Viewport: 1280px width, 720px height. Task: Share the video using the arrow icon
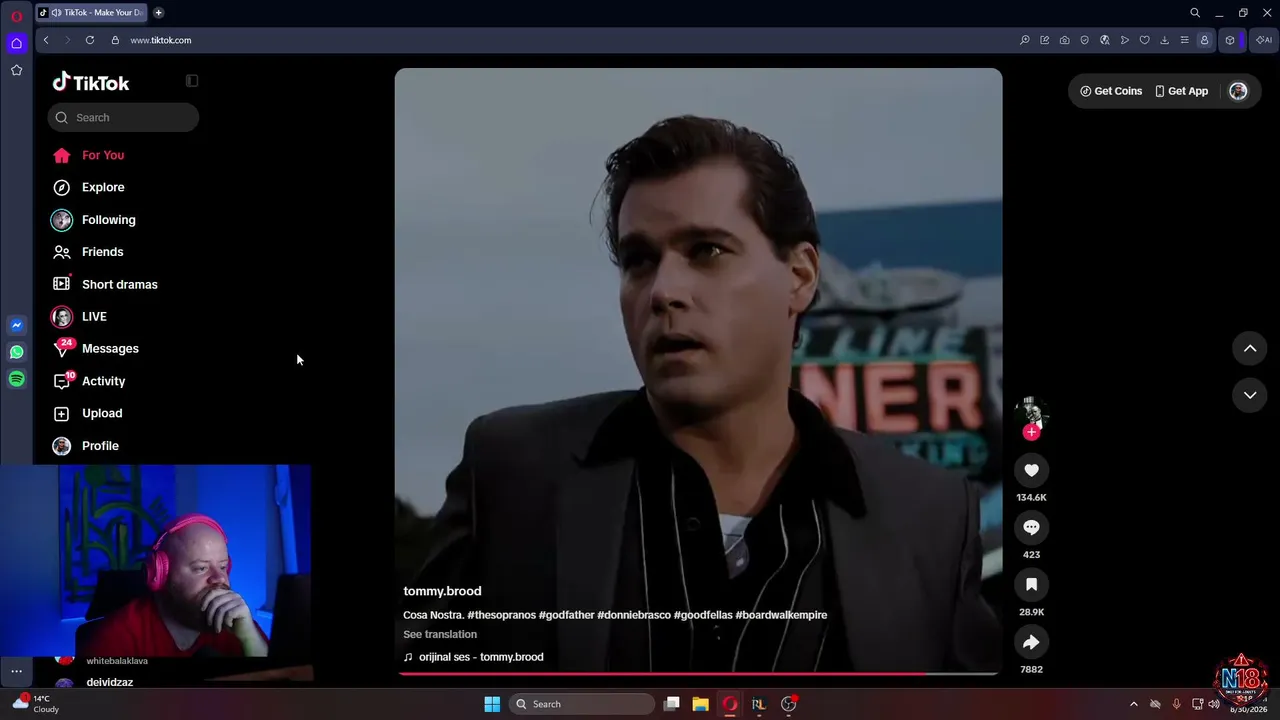click(x=1031, y=642)
